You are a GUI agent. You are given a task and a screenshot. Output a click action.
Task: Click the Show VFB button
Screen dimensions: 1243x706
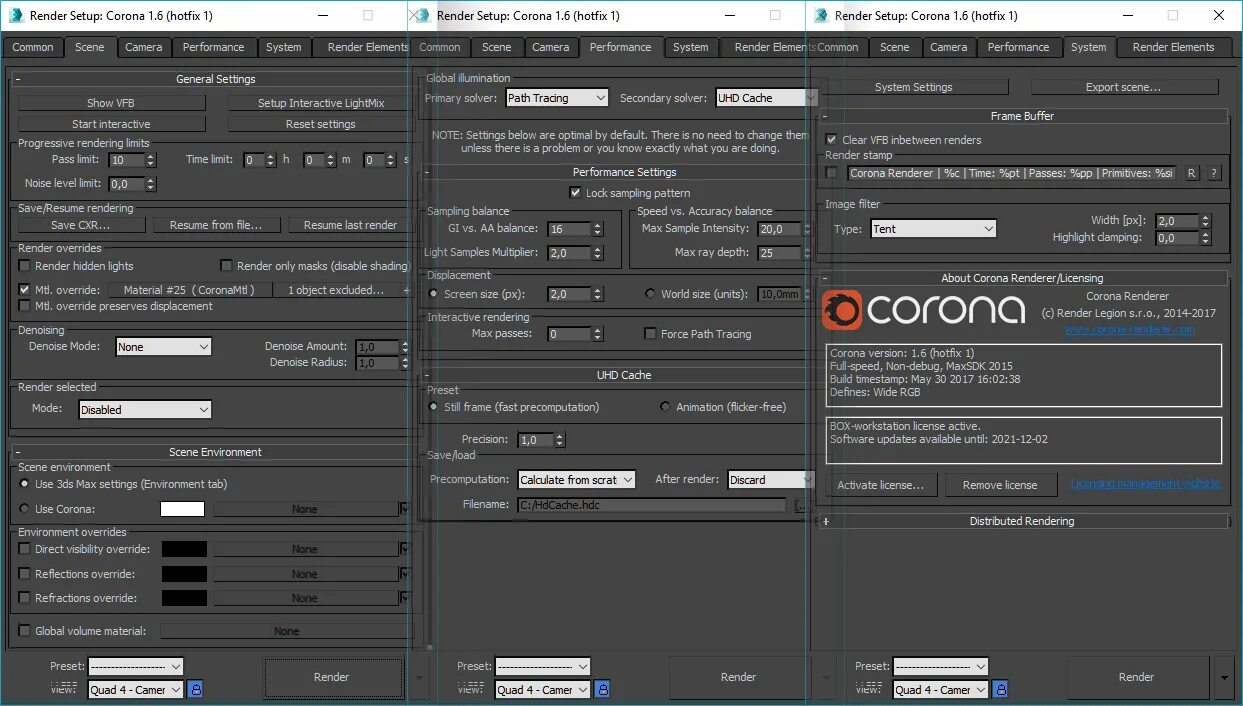click(111, 103)
